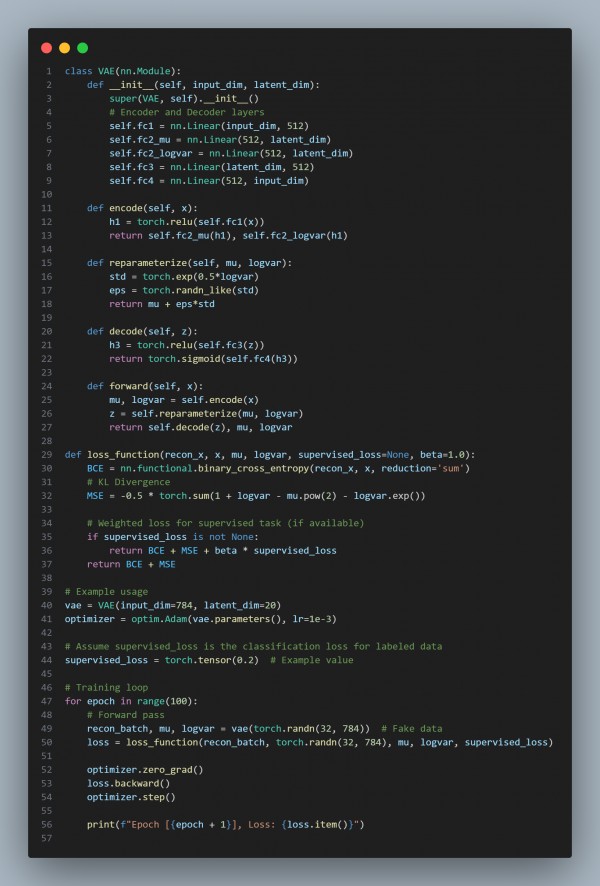This screenshot has width=600, height=886.
Task: Click "supervised_loss = torch.tensor(0.2)" assignment
Action: click(x=162, y=660)
